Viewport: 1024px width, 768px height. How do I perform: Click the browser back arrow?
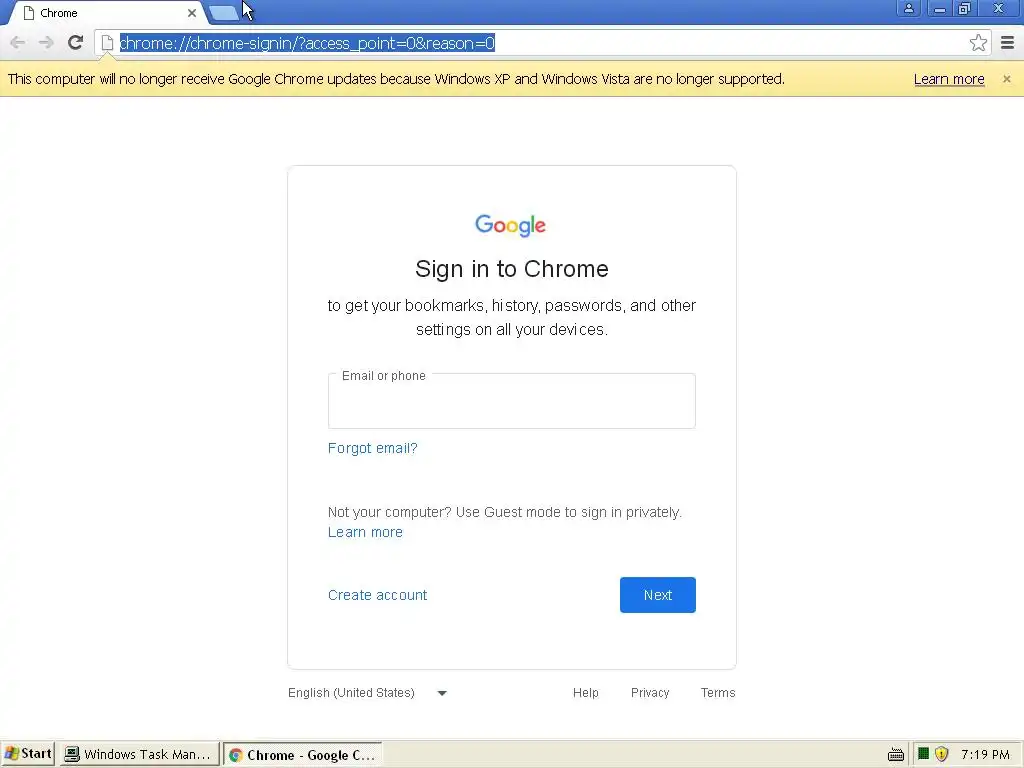coord(18,43)
